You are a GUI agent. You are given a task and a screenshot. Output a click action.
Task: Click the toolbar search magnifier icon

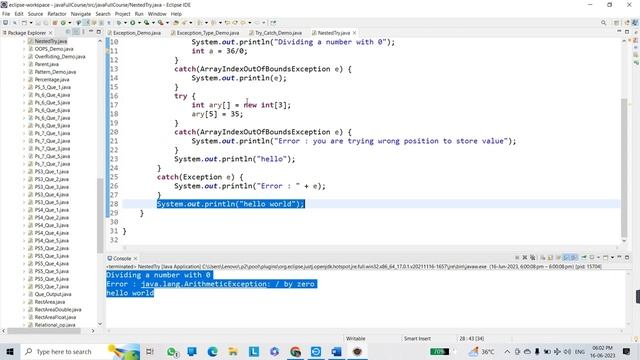point(603,23)
